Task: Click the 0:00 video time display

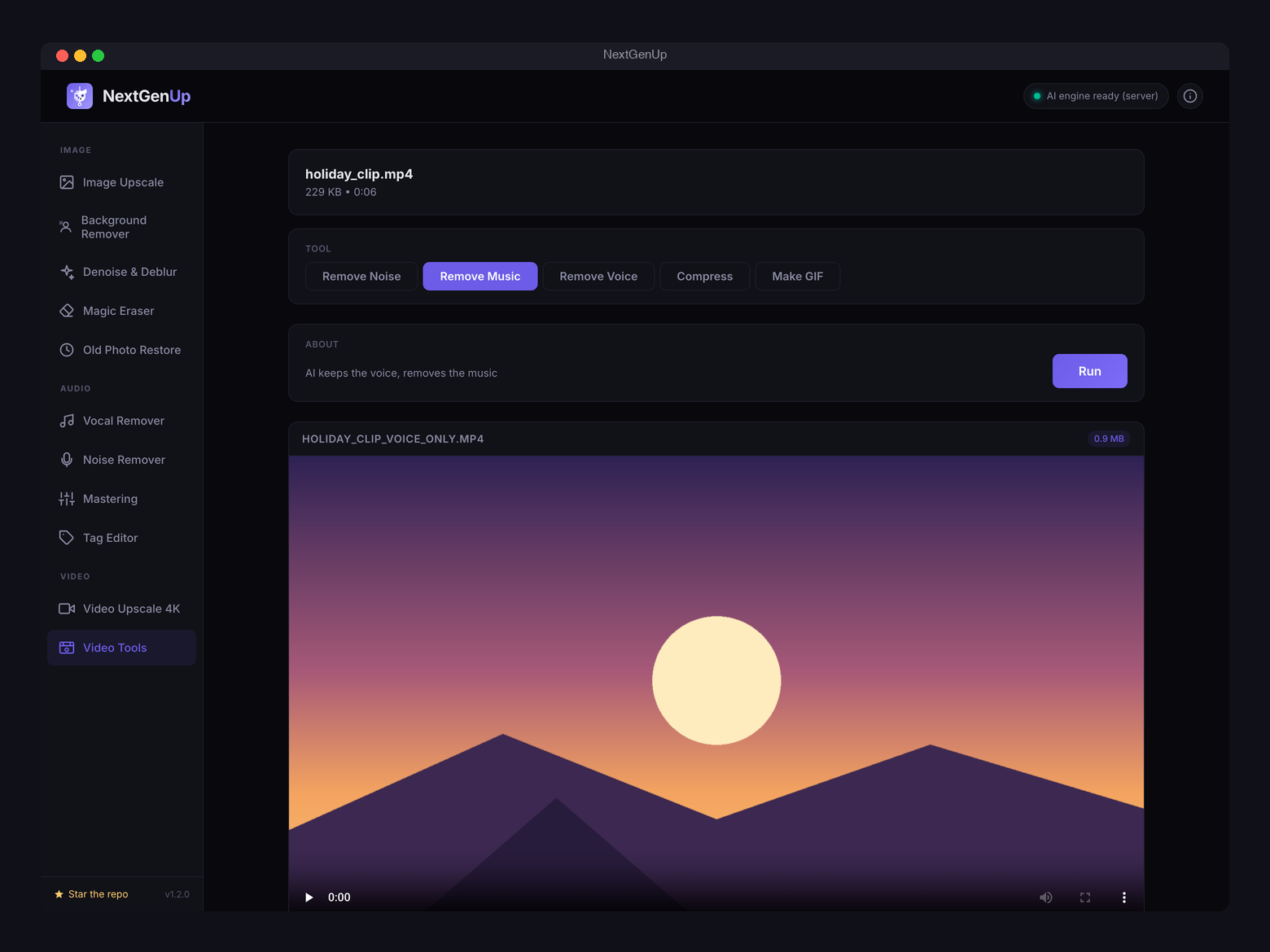Action: (x=339, y=897)
